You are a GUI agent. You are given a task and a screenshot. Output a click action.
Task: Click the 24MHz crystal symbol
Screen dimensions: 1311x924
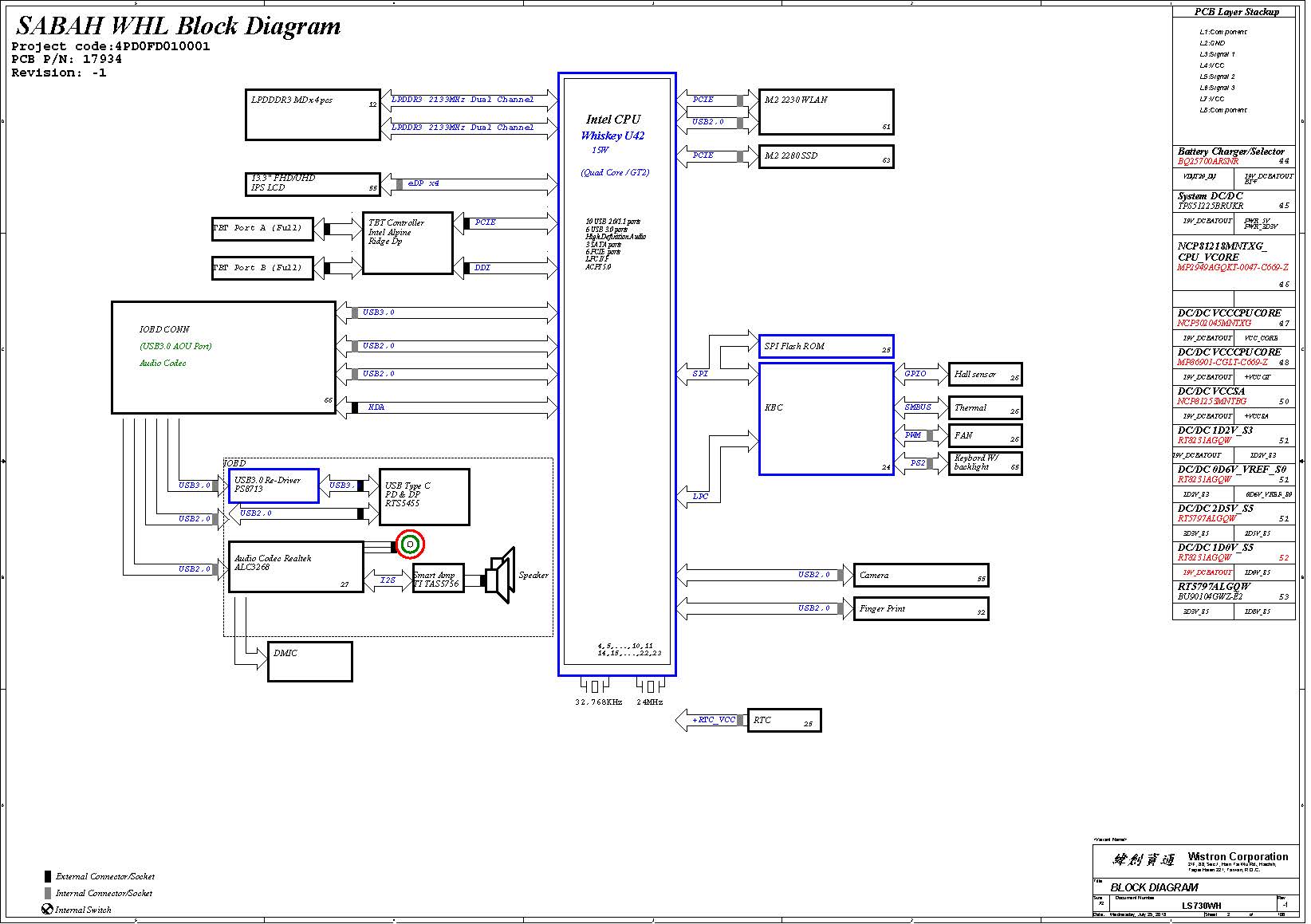point(650,686)
